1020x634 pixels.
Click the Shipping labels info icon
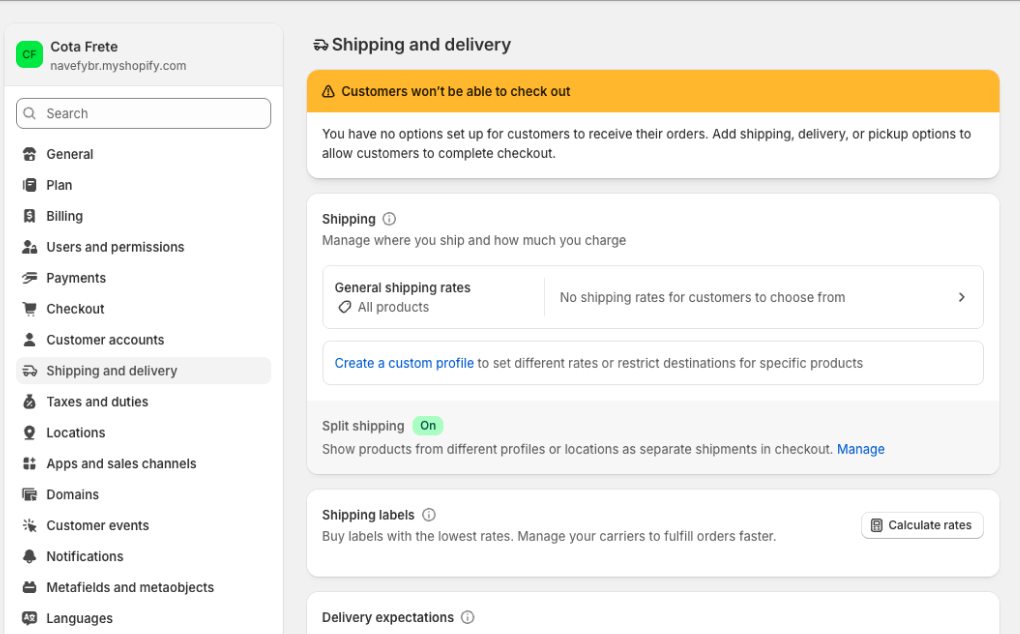coord(429,515)
